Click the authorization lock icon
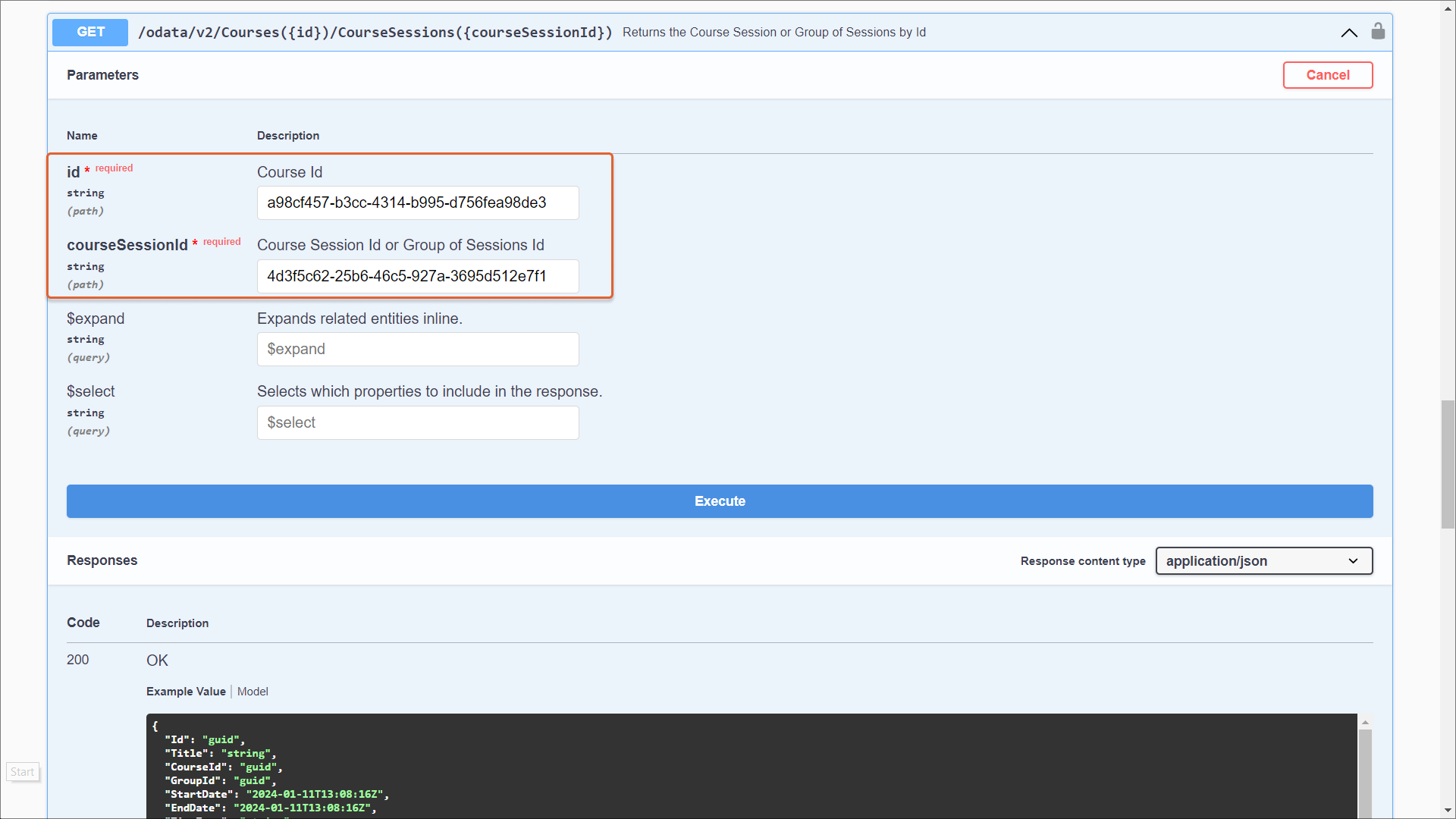1456x819 pixels. coord(1378,31)
